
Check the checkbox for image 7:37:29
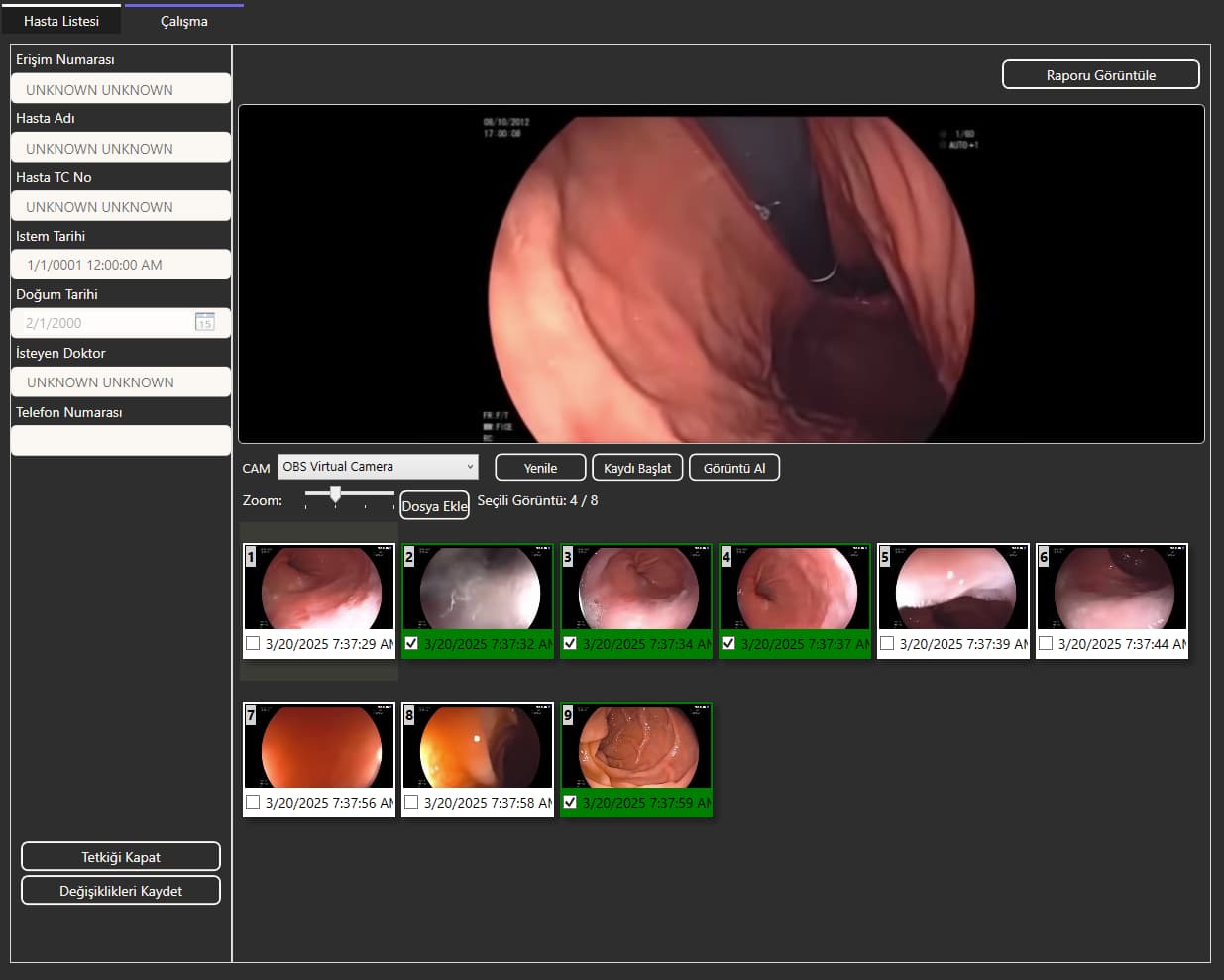pyautogui.click(x=253, y=644)
